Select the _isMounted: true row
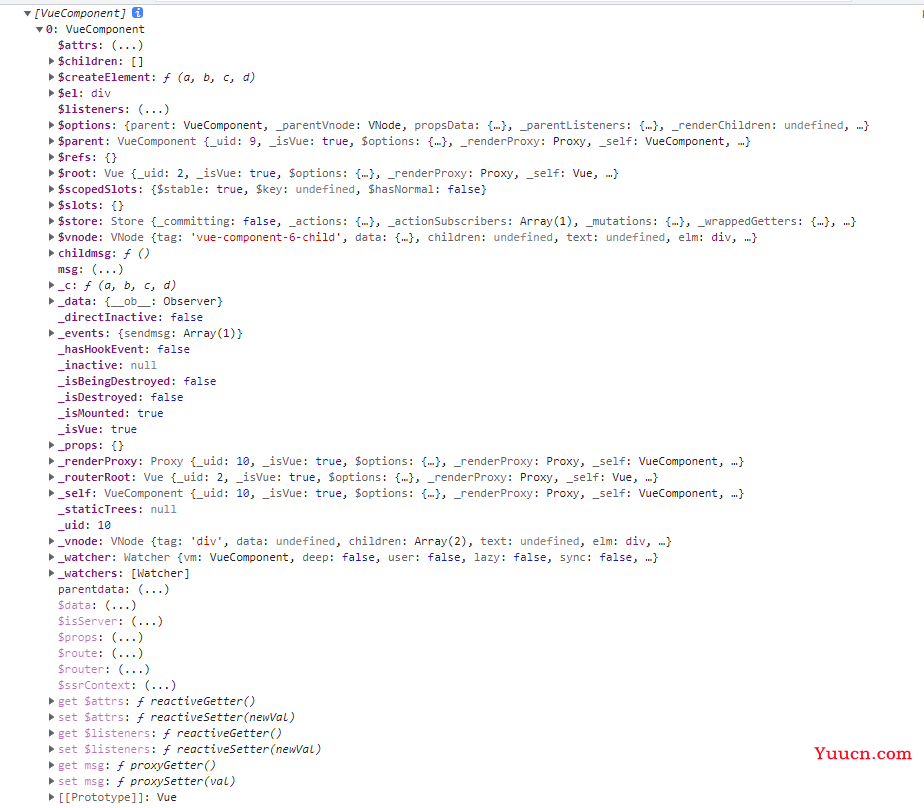 pyautogui.click(x=110, y=413)
